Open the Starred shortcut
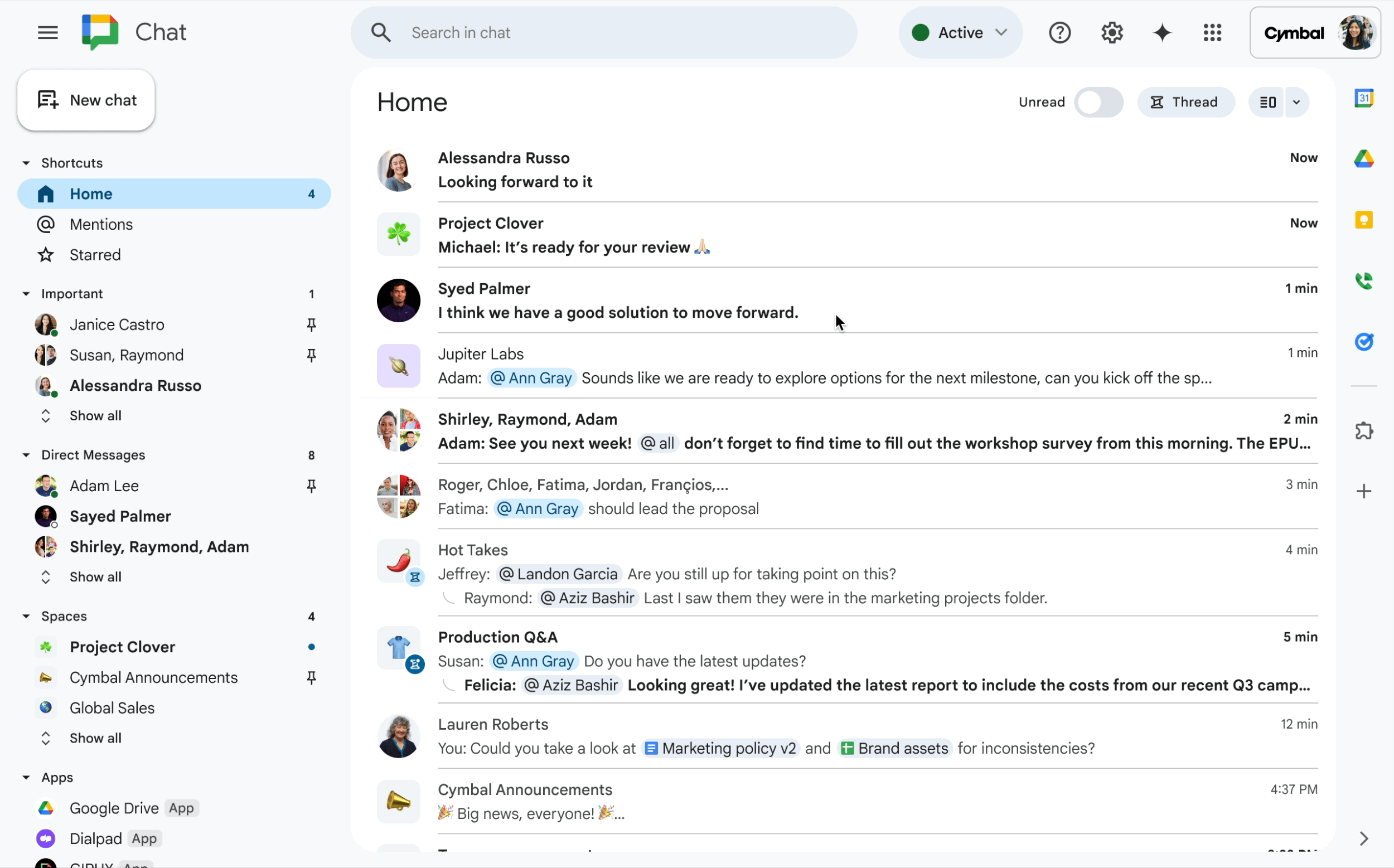This screenshot has height=868, width=1394. pyautogui.click(x=95, y=255)
